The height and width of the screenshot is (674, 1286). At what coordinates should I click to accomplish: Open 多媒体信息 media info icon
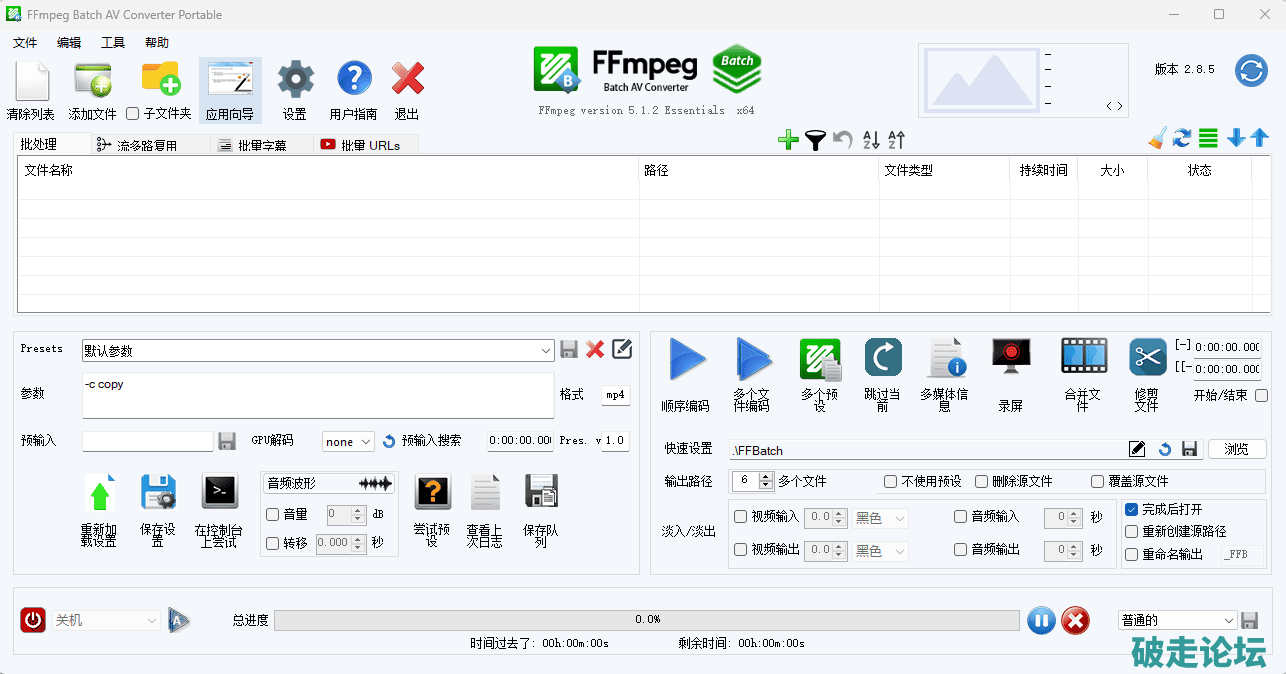[944, 357]
